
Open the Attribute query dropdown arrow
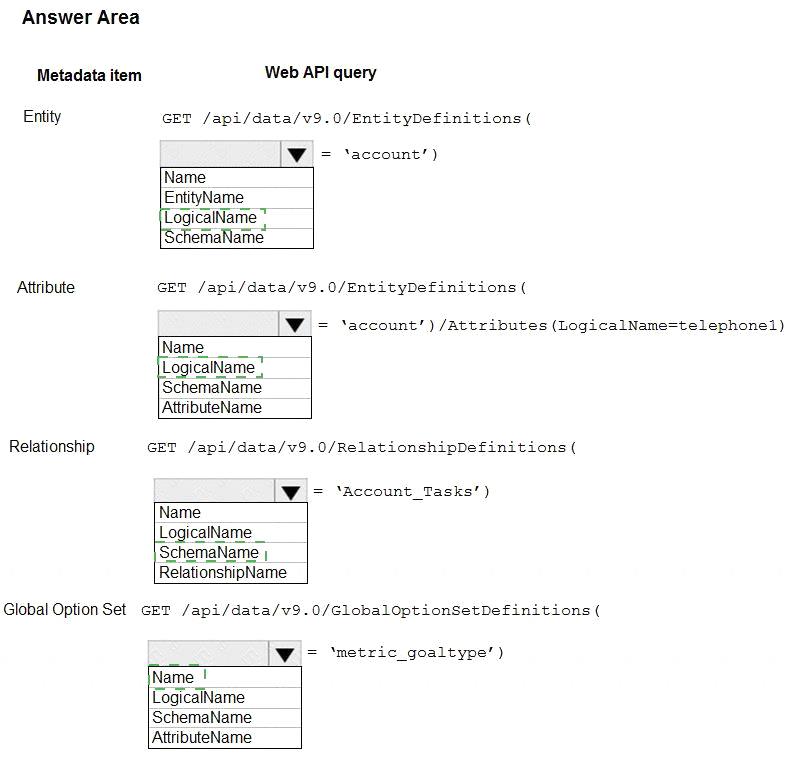click(295, 324)
